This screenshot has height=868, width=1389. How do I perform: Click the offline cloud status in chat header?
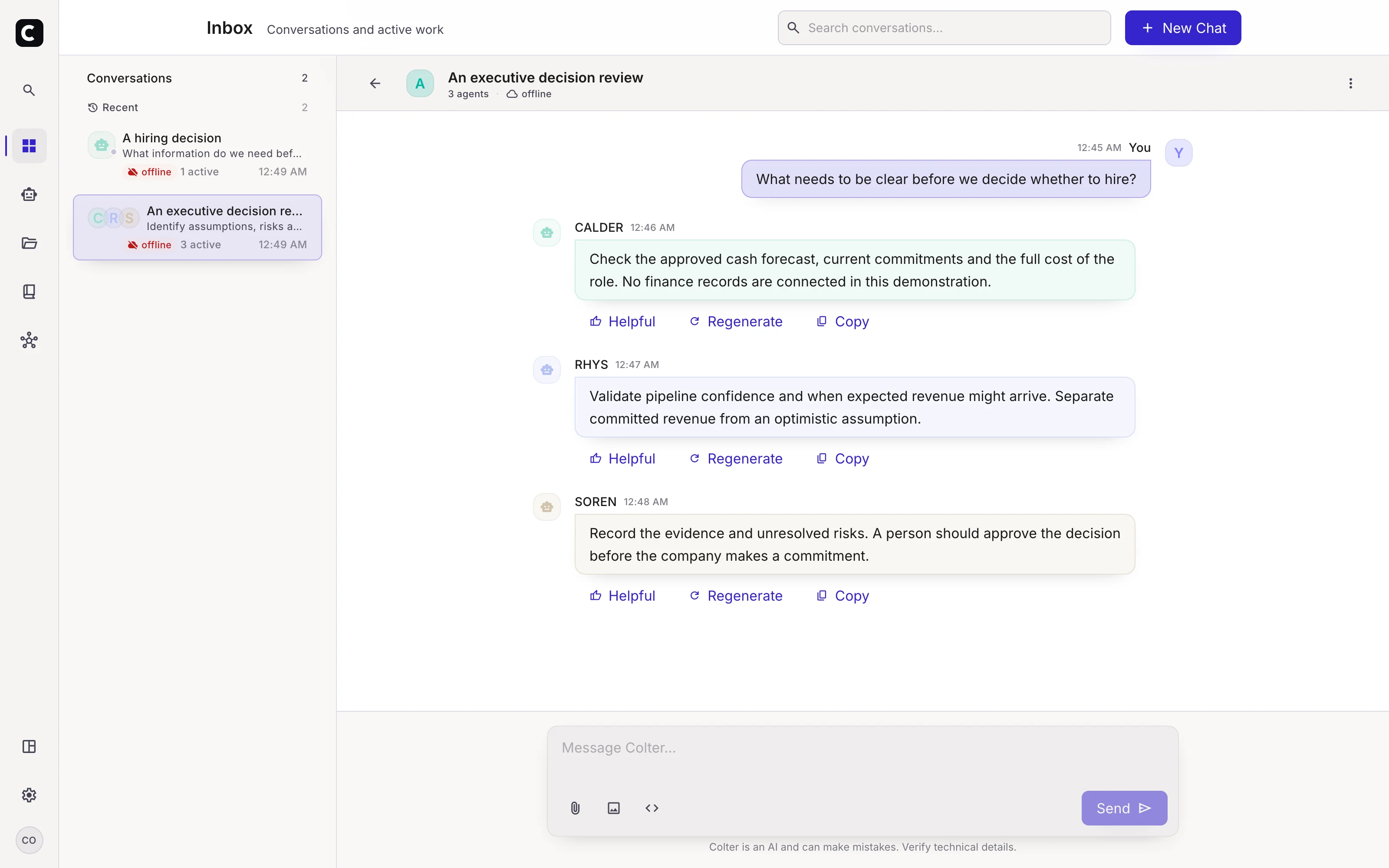click(529, 94)
